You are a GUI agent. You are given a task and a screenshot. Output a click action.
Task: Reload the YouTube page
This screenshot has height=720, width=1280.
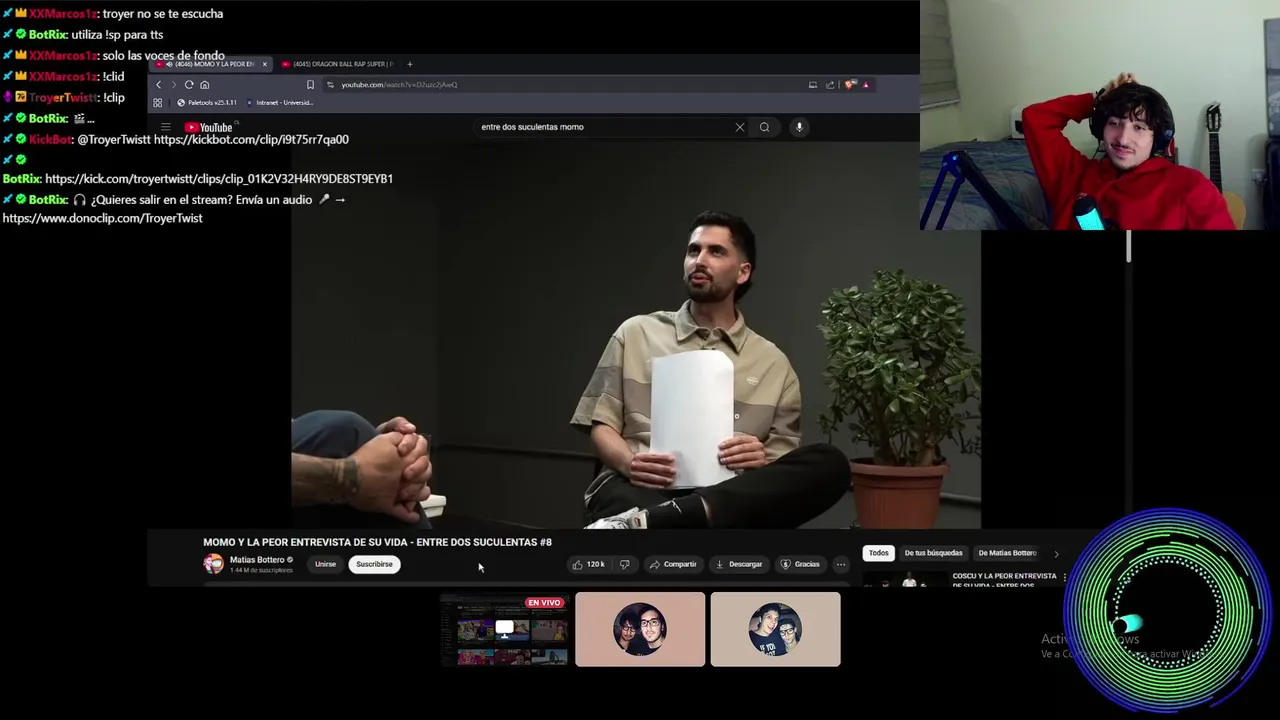pyautogui.click(x=189, y=85)
